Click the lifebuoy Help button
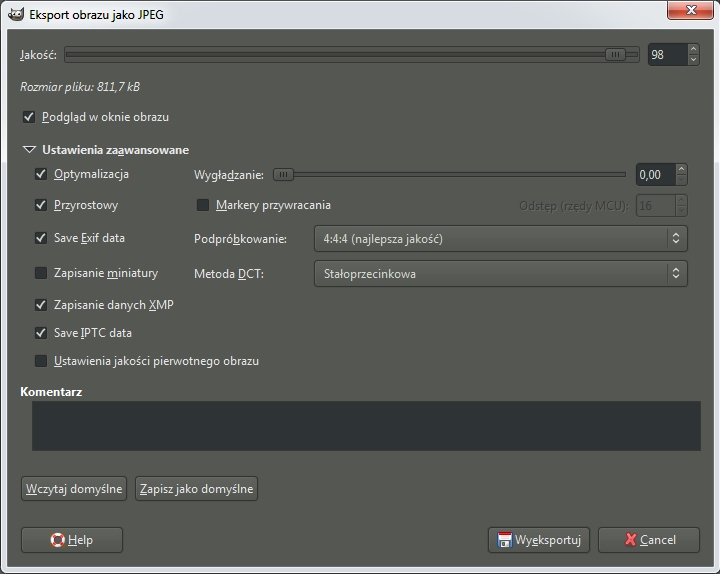 (72, 540)
